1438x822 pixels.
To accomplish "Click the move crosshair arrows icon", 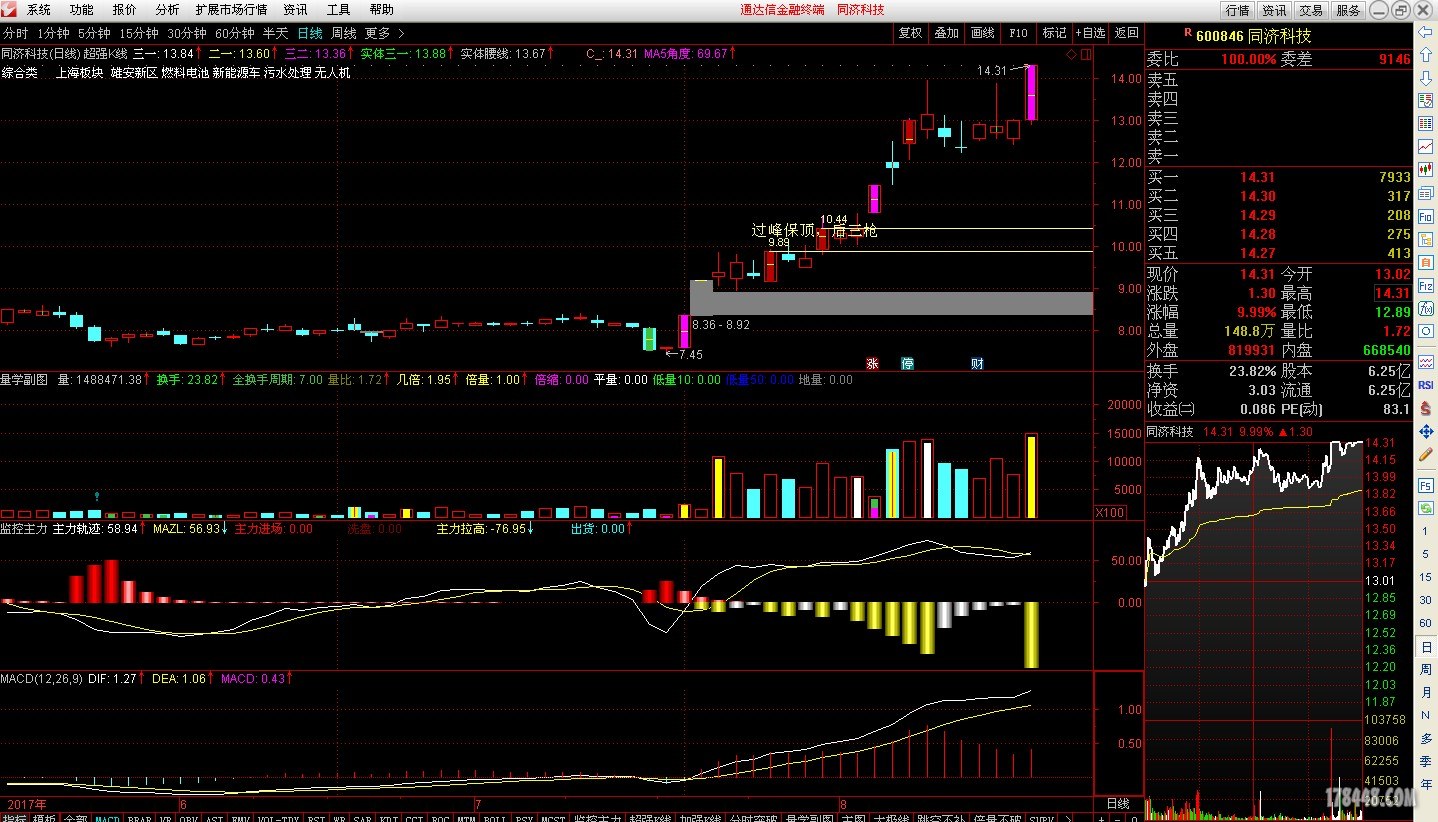I will point(1426,431).
